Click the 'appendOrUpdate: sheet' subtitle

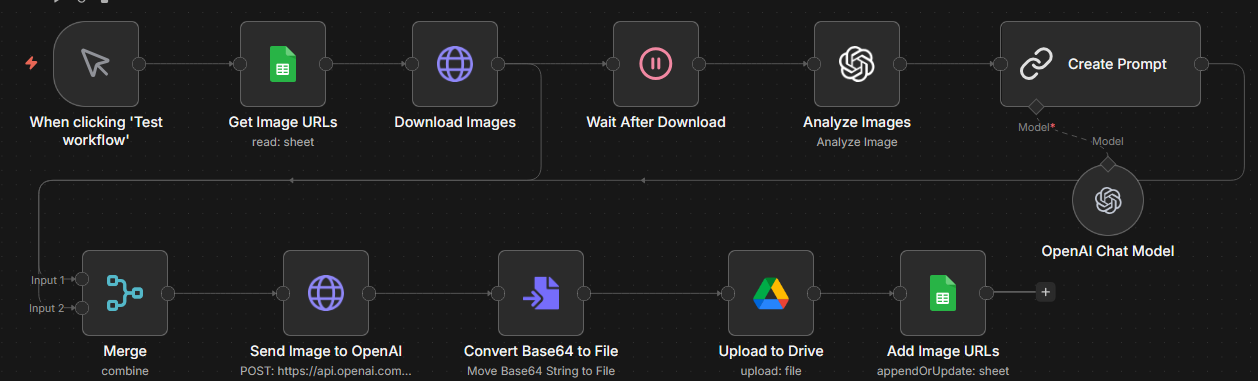pyautogui.click(x=943, y=371)
